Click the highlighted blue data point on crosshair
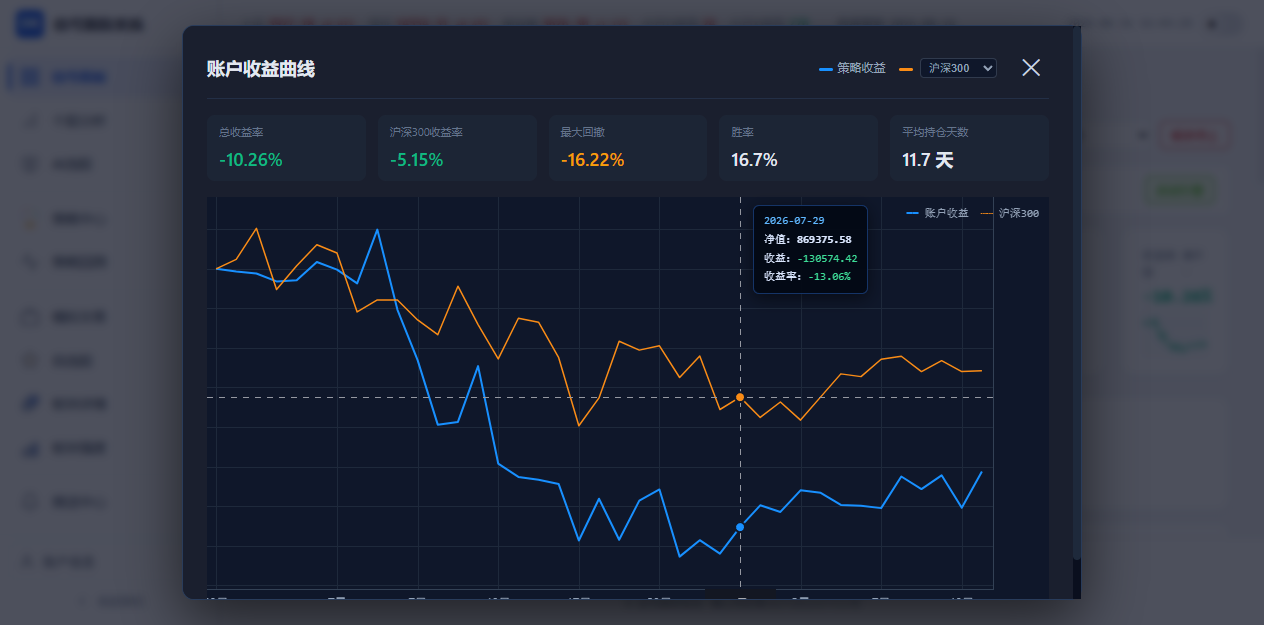1264x625 pixels. click(x=740, y=527)
